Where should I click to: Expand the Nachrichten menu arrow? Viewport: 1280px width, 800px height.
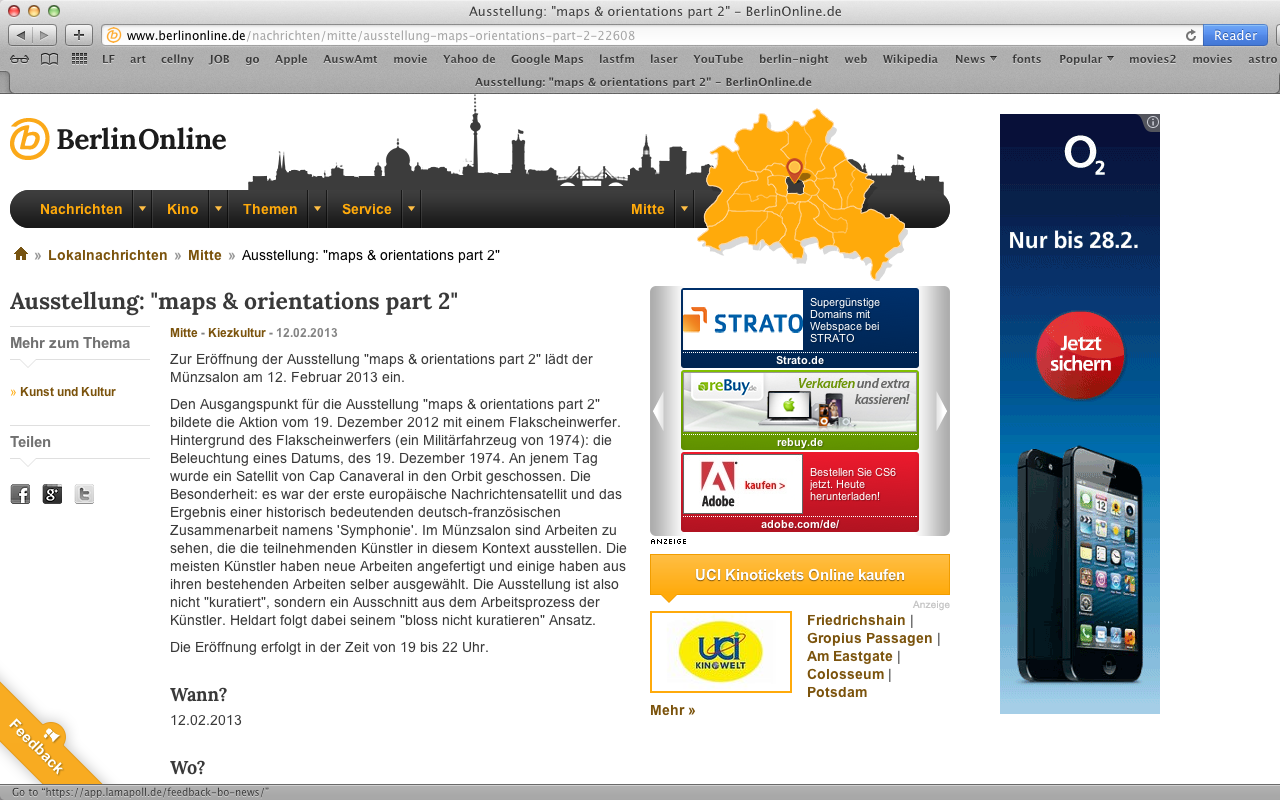tap(142, 209)
